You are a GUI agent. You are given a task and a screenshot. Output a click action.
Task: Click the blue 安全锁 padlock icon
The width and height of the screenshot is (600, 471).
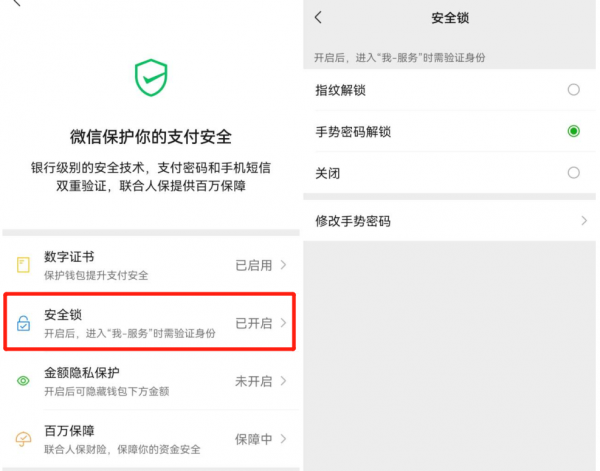tap(23, 323)
